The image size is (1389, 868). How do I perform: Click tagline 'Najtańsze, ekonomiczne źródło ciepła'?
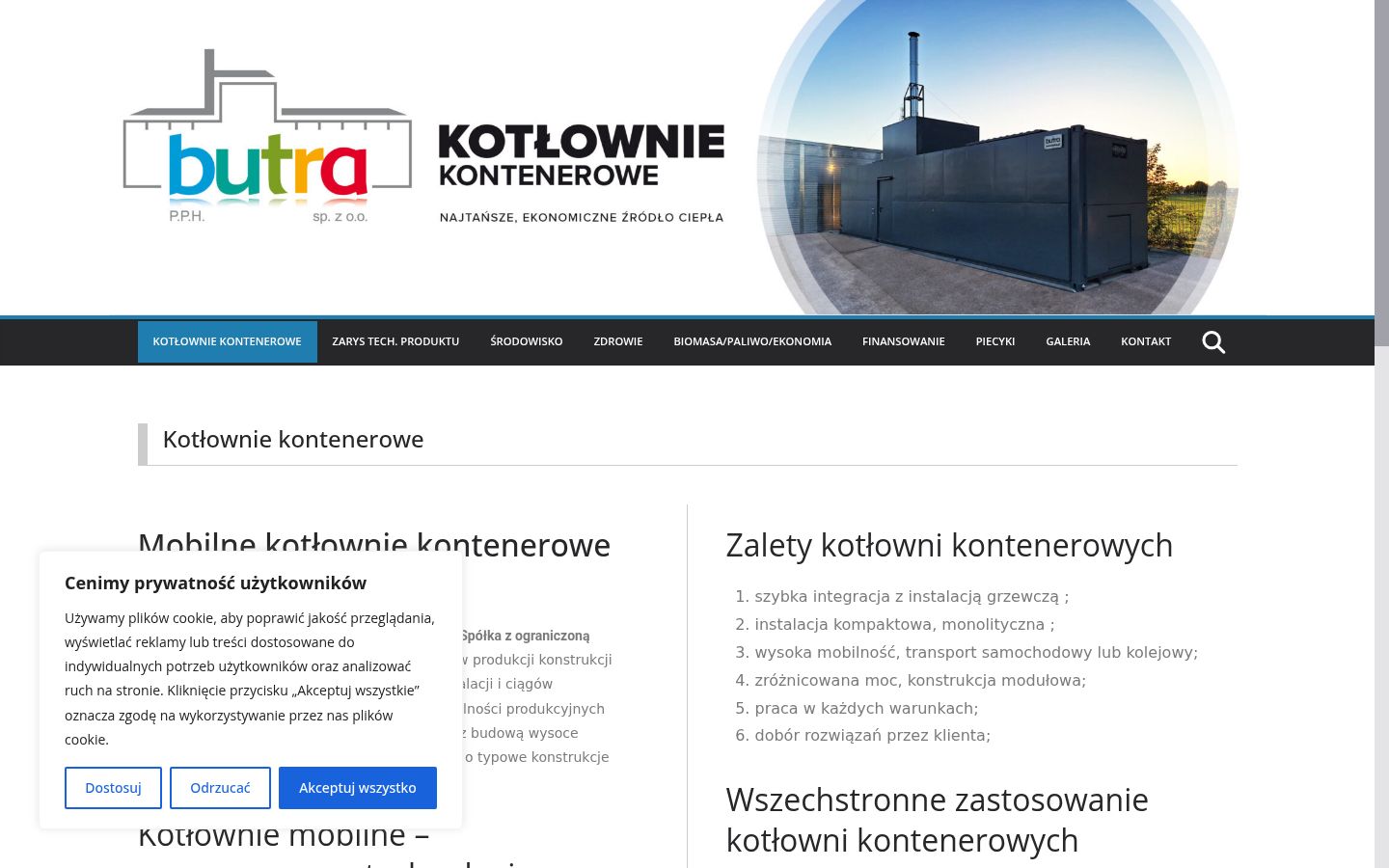point(582,217)
